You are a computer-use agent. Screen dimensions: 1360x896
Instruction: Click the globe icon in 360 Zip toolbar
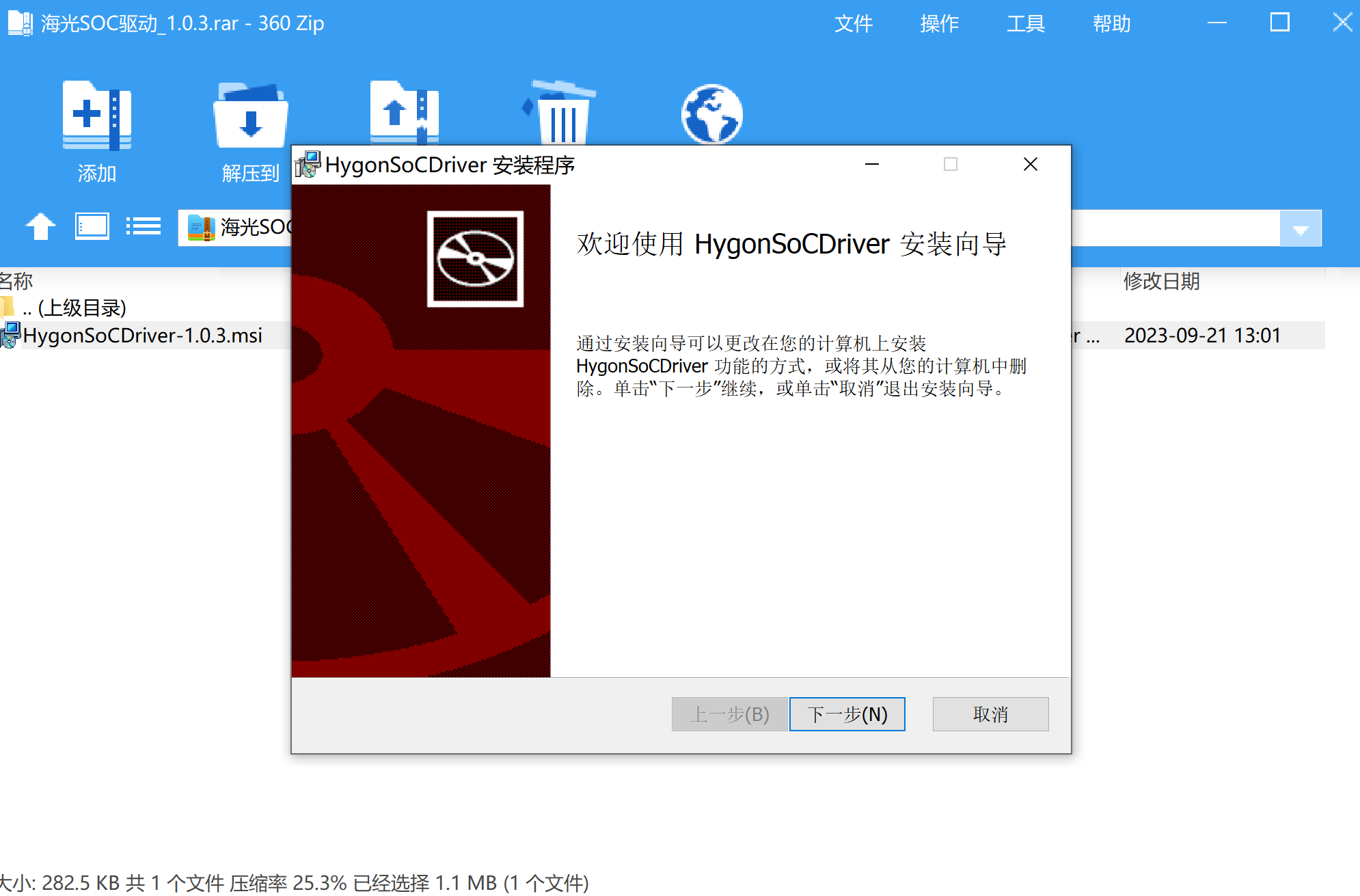click(712, 114)
